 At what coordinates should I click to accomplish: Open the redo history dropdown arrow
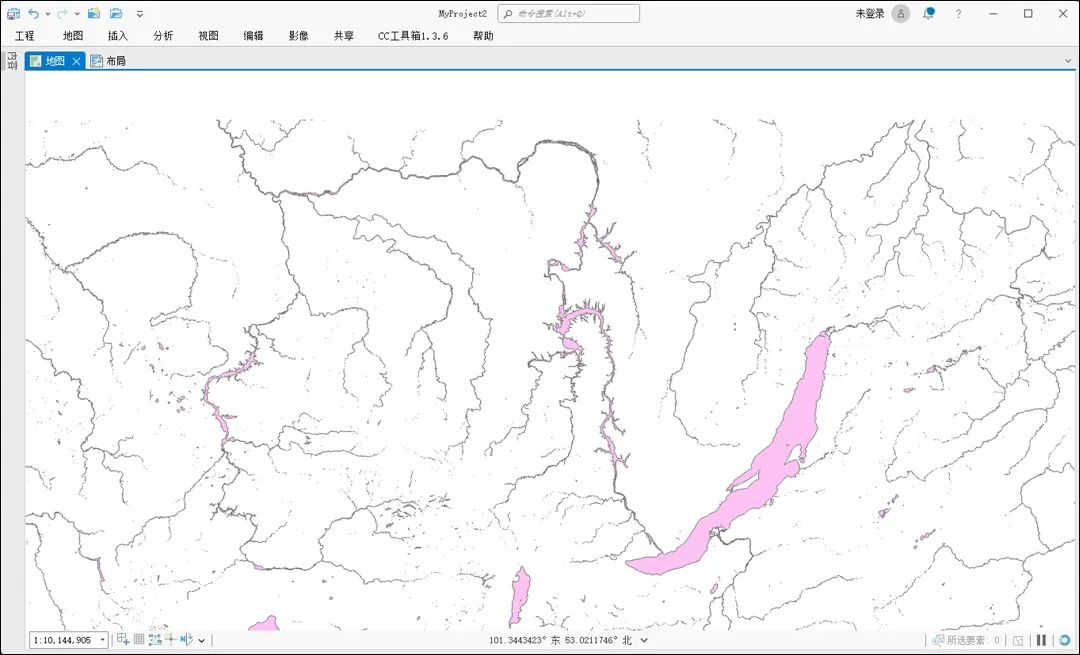(76, 13)
